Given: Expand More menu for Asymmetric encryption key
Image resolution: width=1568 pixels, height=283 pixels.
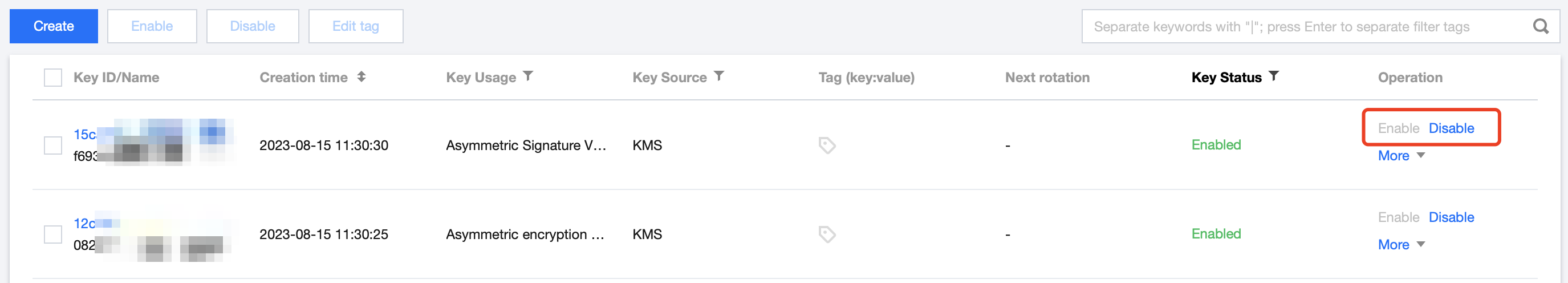Looking at the screenshot, I should click(1401, 245).
